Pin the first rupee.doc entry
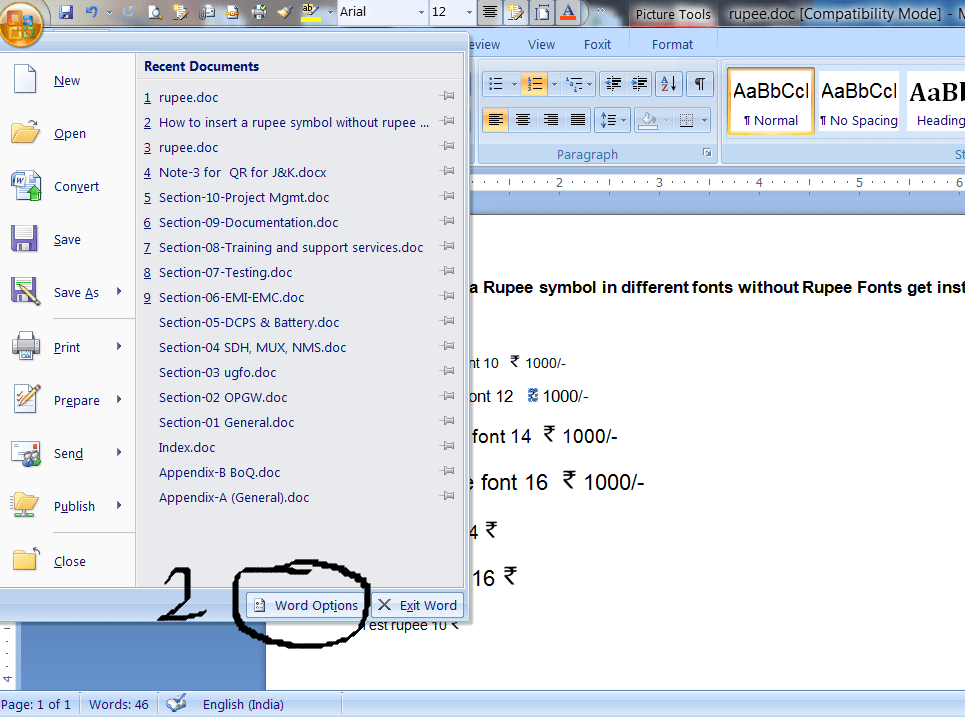 coord(448,95)
